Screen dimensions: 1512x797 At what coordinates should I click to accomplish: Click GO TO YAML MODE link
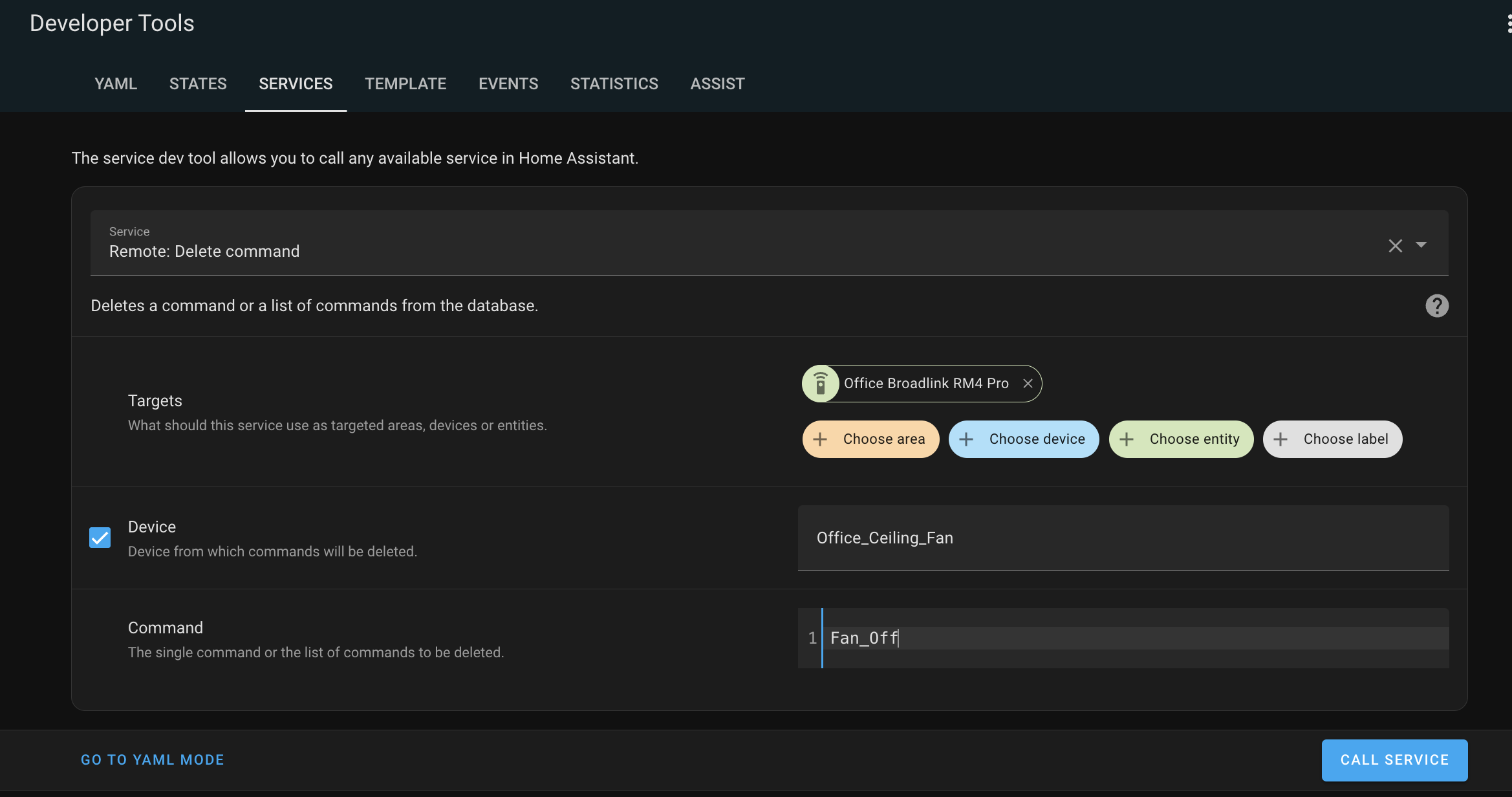[x=152, y=759]
